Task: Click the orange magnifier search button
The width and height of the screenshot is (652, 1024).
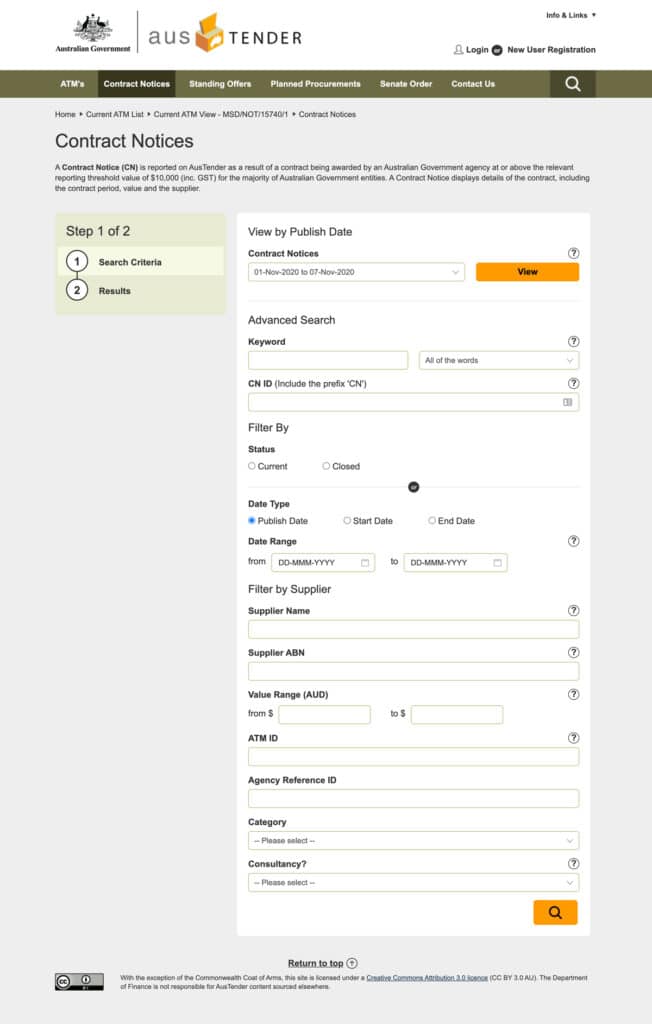Action: [555, 912]
